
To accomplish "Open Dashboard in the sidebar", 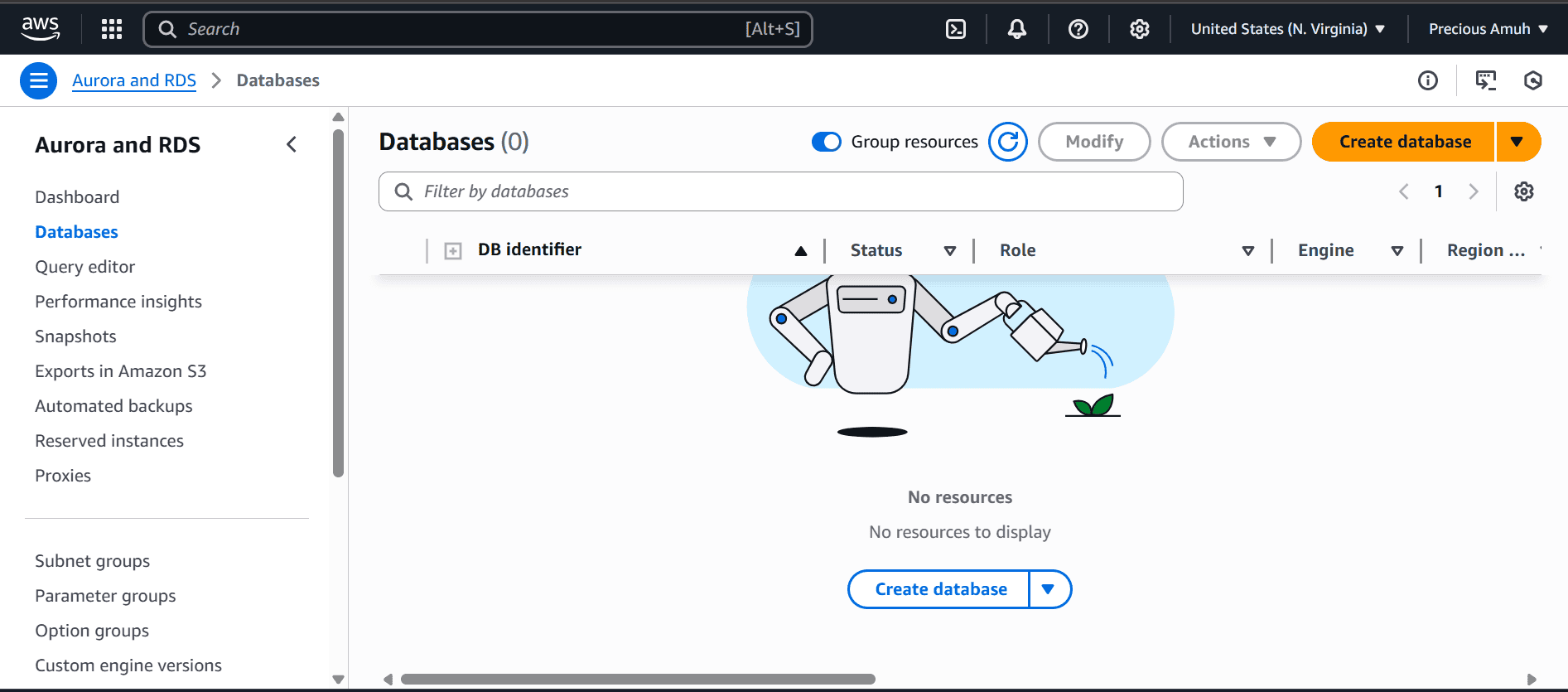I will pyautogui.click(x=77, y=197).
